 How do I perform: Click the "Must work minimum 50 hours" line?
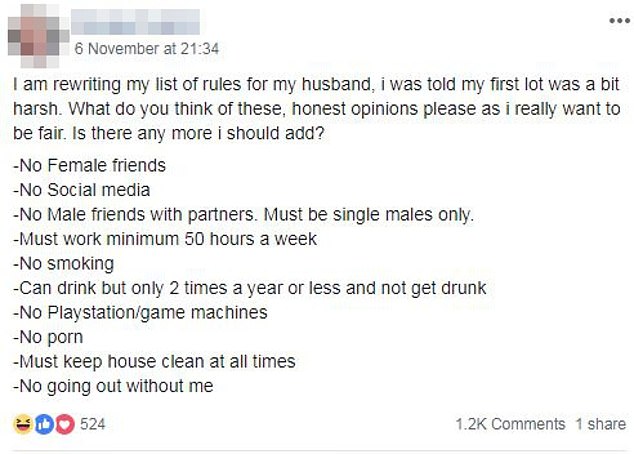click(165, 239)
